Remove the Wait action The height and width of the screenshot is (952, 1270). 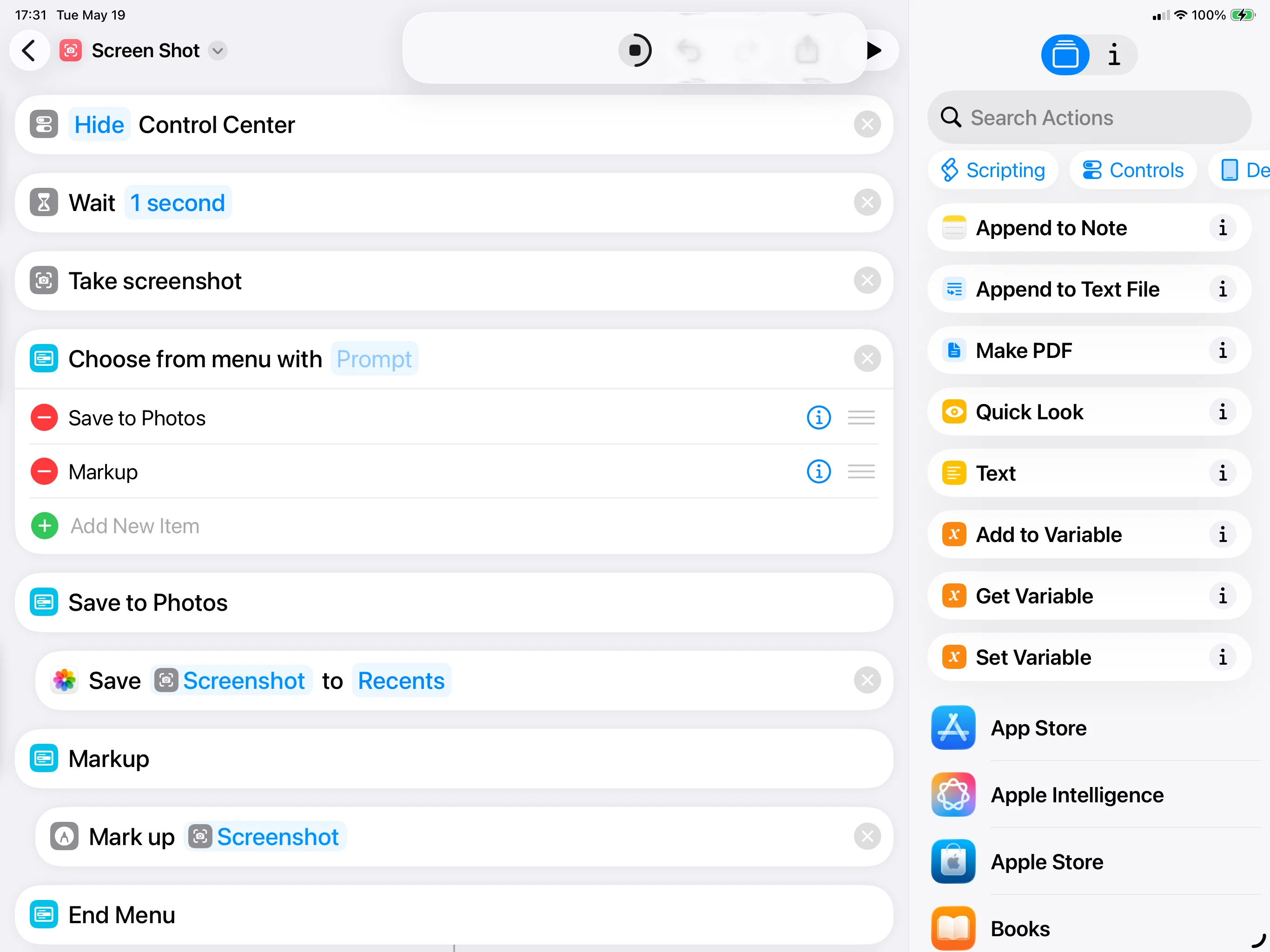[867, 203]
